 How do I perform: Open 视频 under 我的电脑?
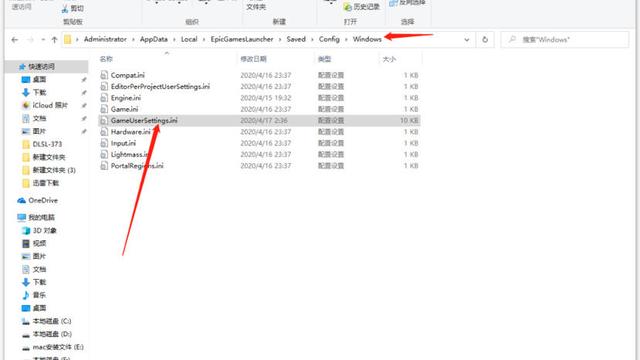39,244
